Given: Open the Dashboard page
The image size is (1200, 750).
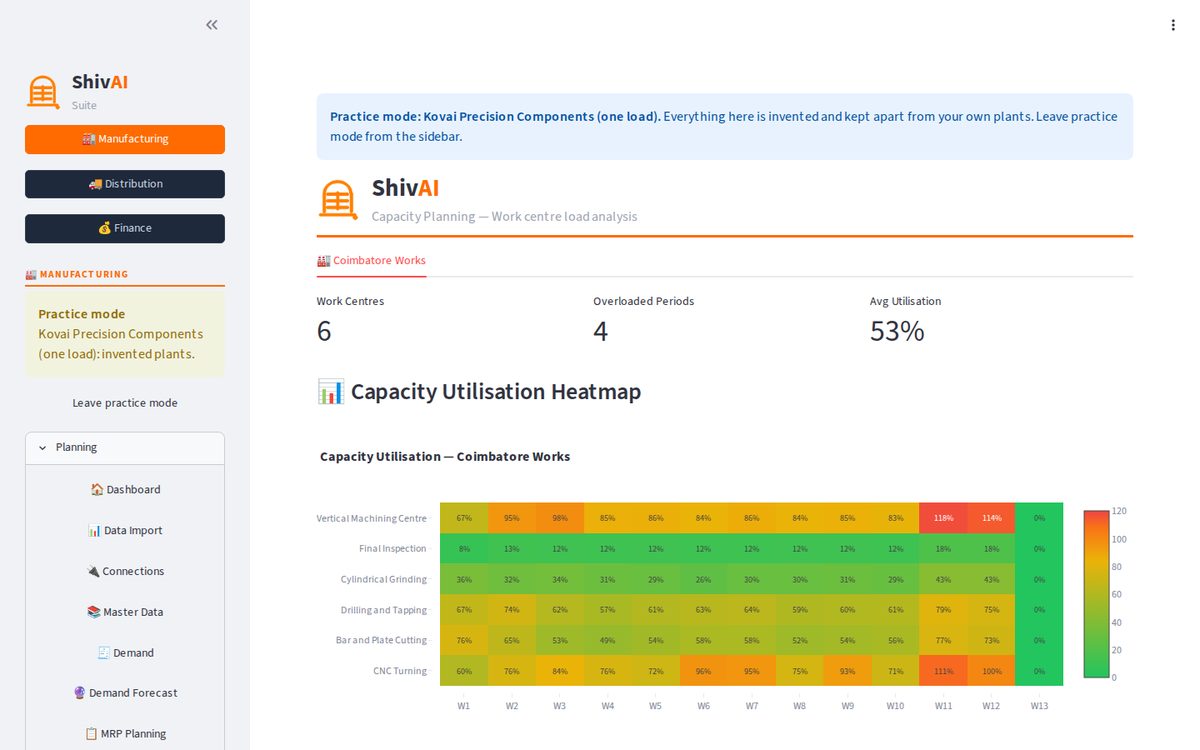Looking at the screenshot, I should pos(125,490).
